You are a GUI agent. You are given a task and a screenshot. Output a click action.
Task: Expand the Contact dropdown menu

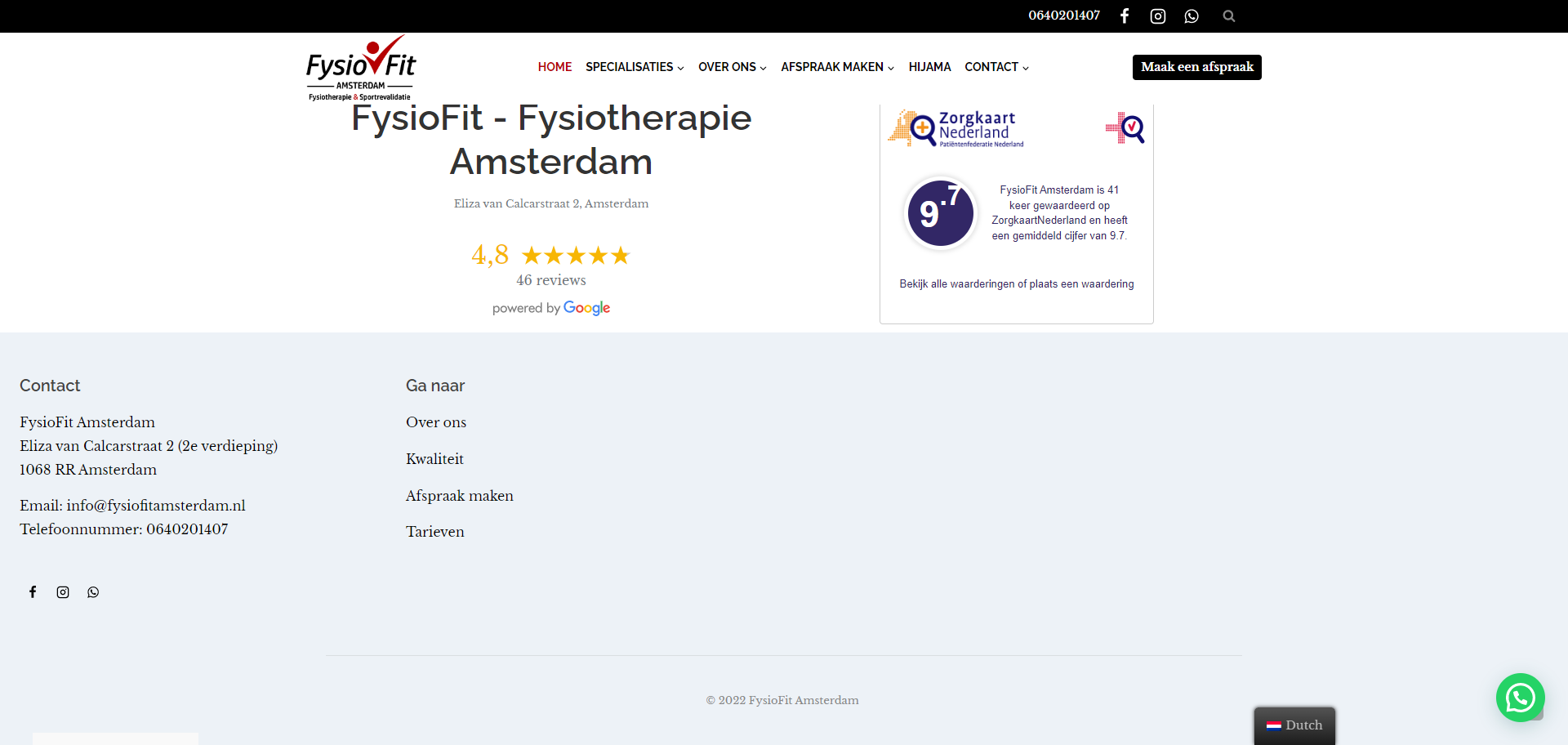996,67
